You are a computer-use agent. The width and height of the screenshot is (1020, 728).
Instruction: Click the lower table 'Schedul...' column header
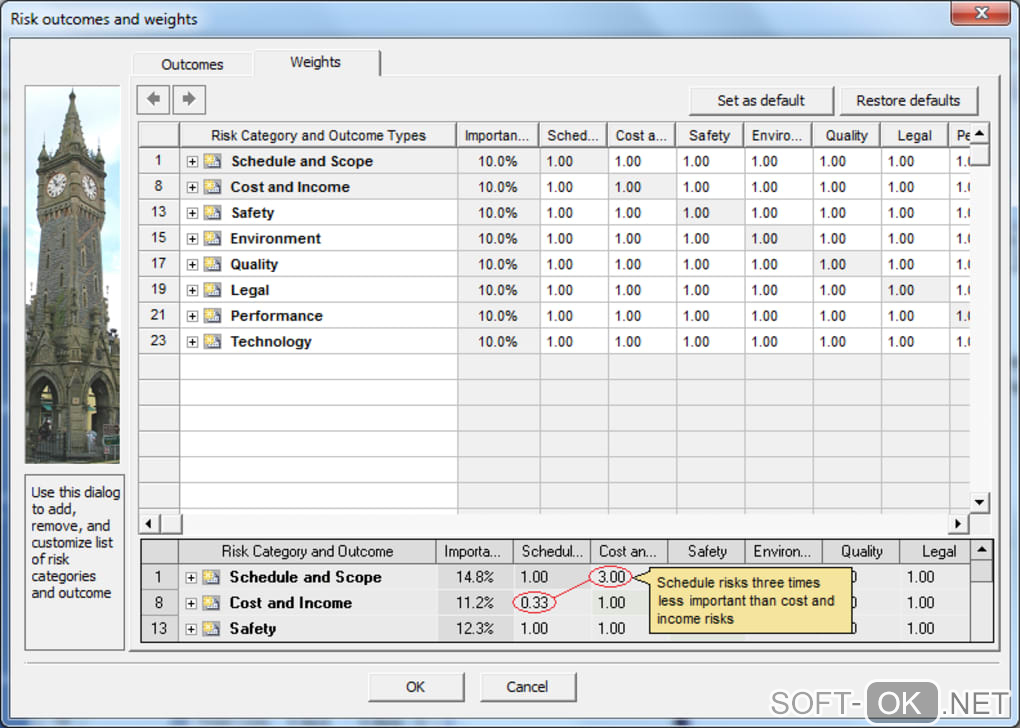[552, 552]
